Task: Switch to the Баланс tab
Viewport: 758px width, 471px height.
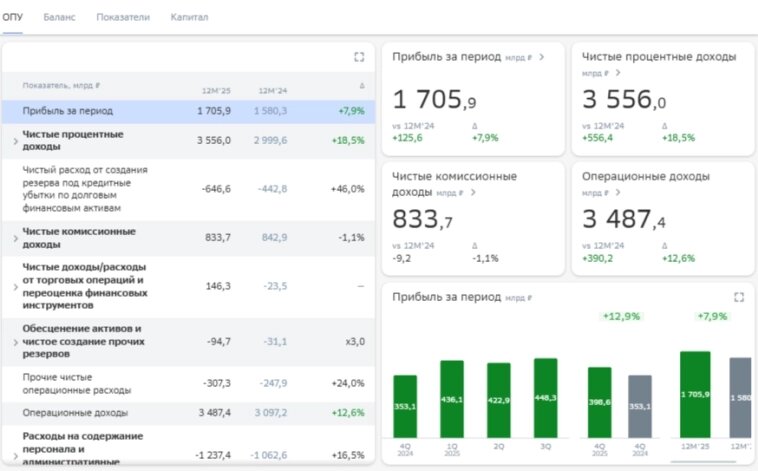Action: (59, 17)
